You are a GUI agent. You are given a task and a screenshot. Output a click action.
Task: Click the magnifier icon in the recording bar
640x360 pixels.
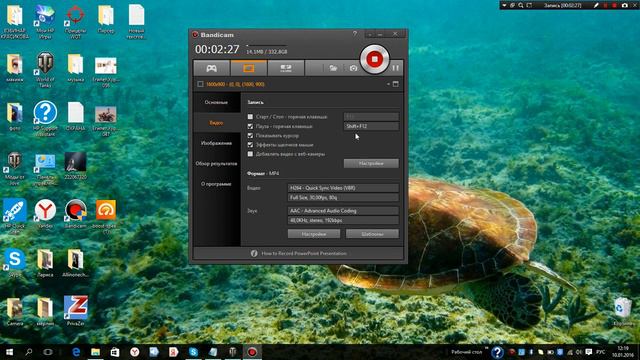coord(521,5)
